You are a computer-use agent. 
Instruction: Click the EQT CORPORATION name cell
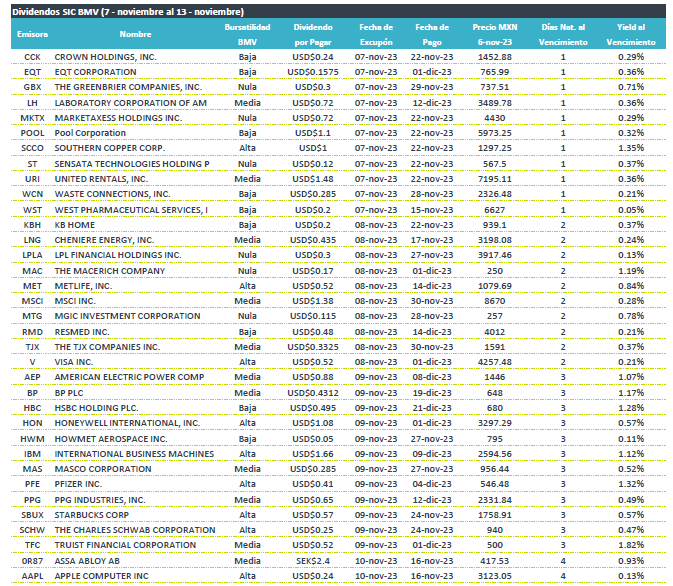tap(95, 72)
